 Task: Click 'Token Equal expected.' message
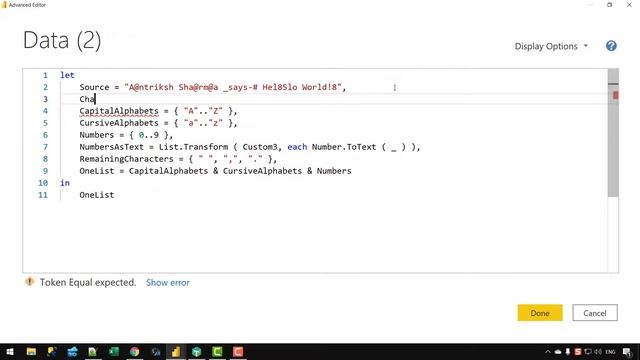coord(88,282)
